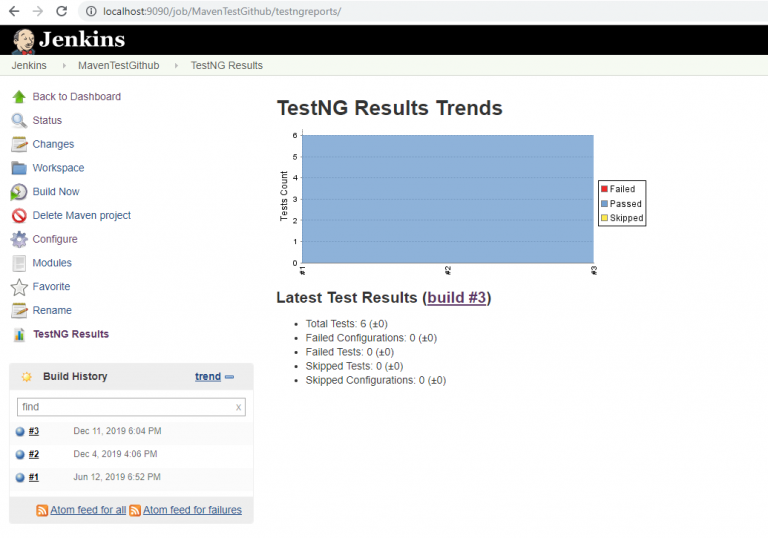The image size is (768, 538).
Task: Click the sun weather icon in Build History
Action: (x=26, y=376)
